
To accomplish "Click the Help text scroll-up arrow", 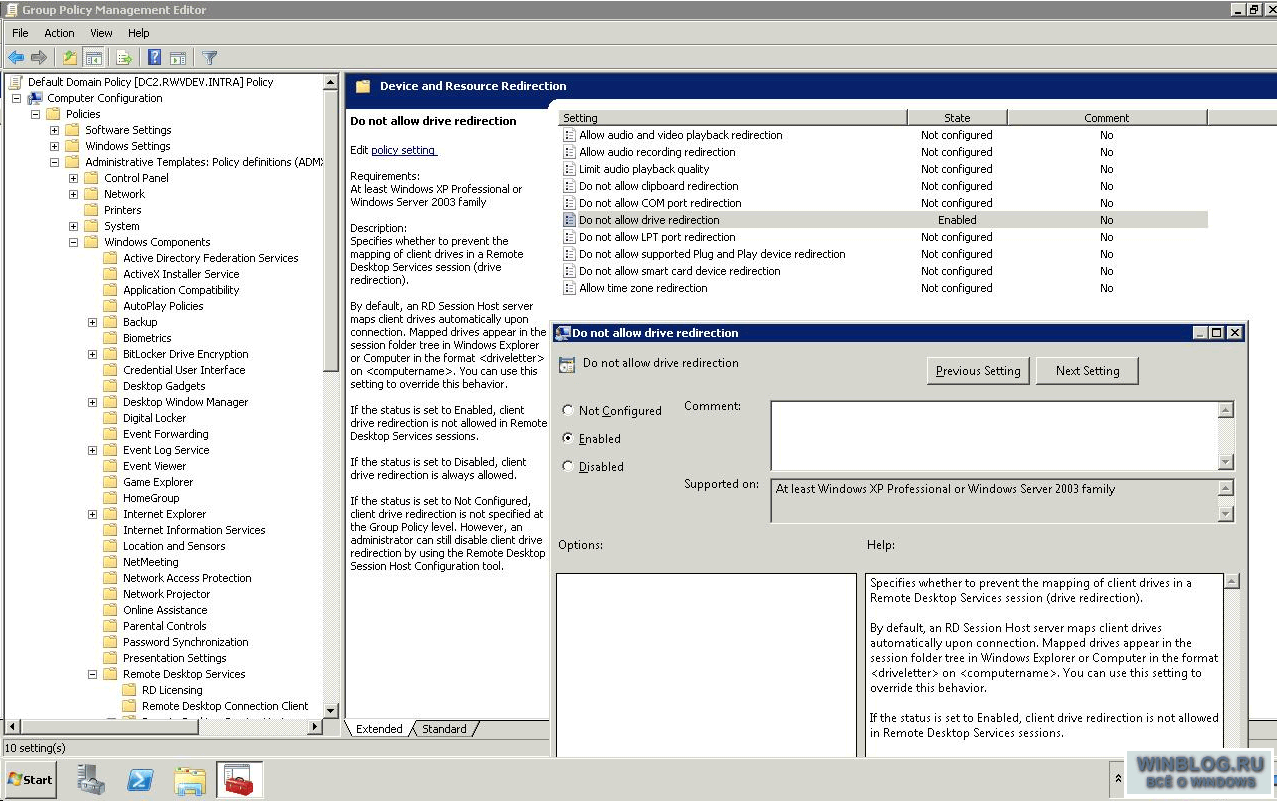I will [1232, 582].
